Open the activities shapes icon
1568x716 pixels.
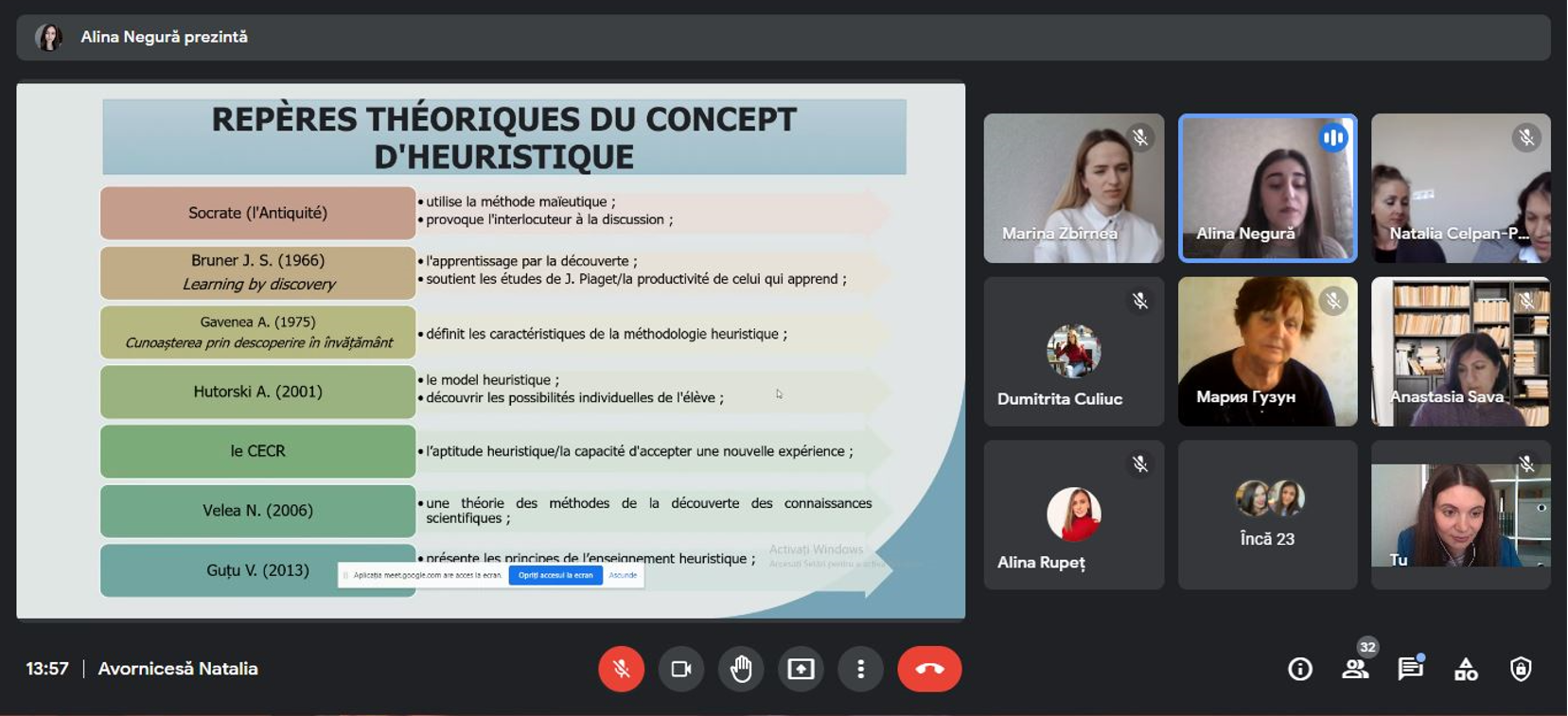click(1466, 670)
